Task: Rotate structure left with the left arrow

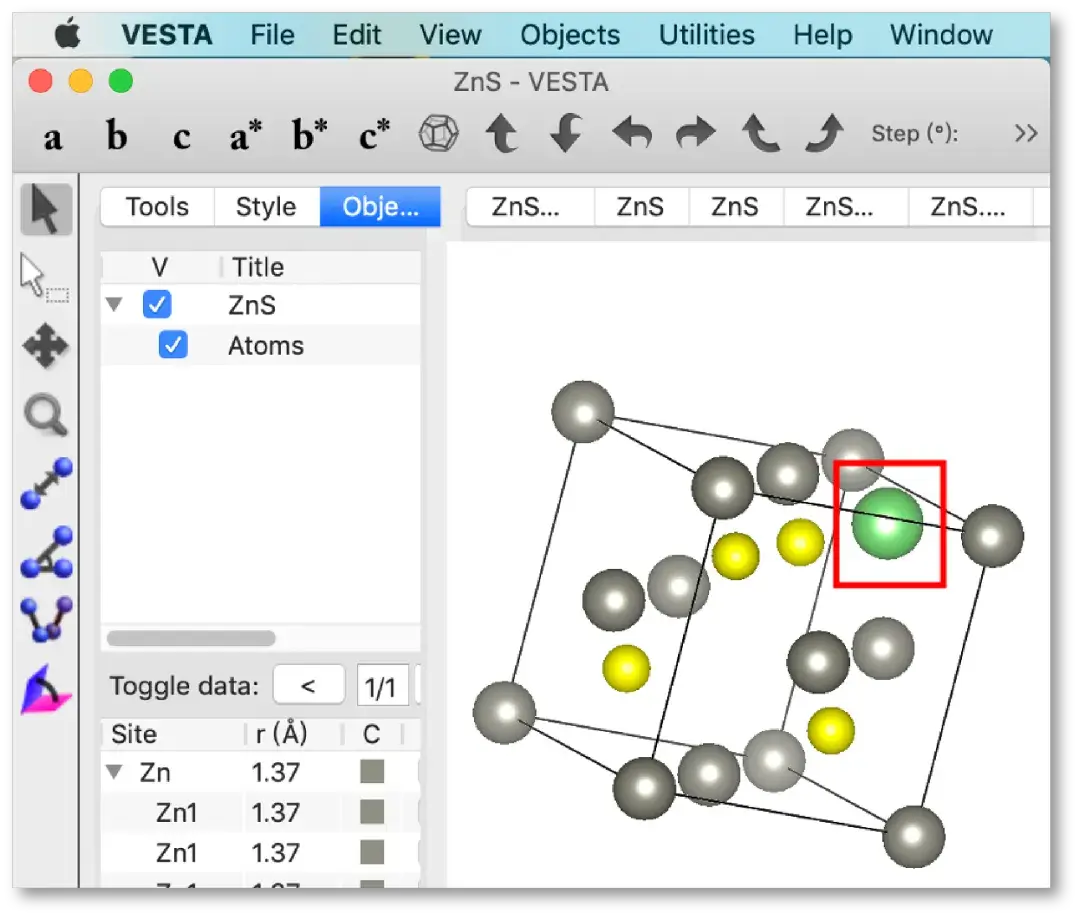Action: pyautogui.click(x=632, y=133)
